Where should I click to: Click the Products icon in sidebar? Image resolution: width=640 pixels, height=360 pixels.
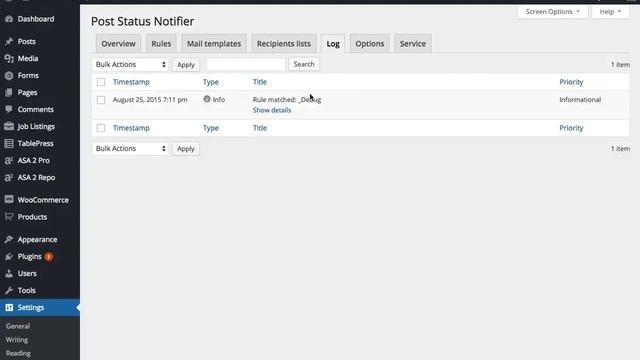click(9, 217)
